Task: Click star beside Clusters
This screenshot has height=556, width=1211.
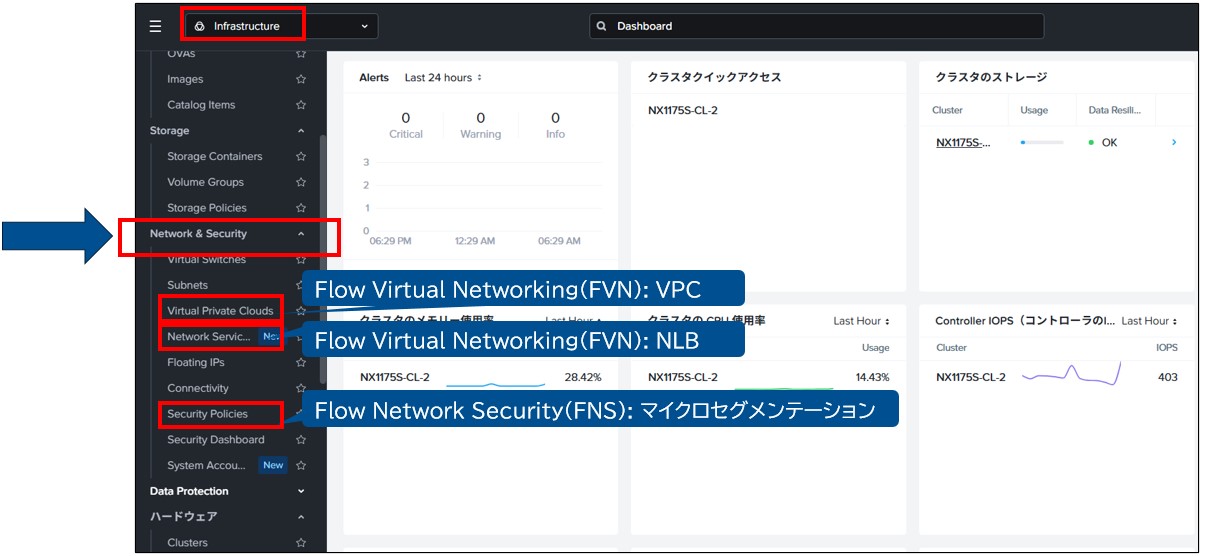Action: pos(301,543)
